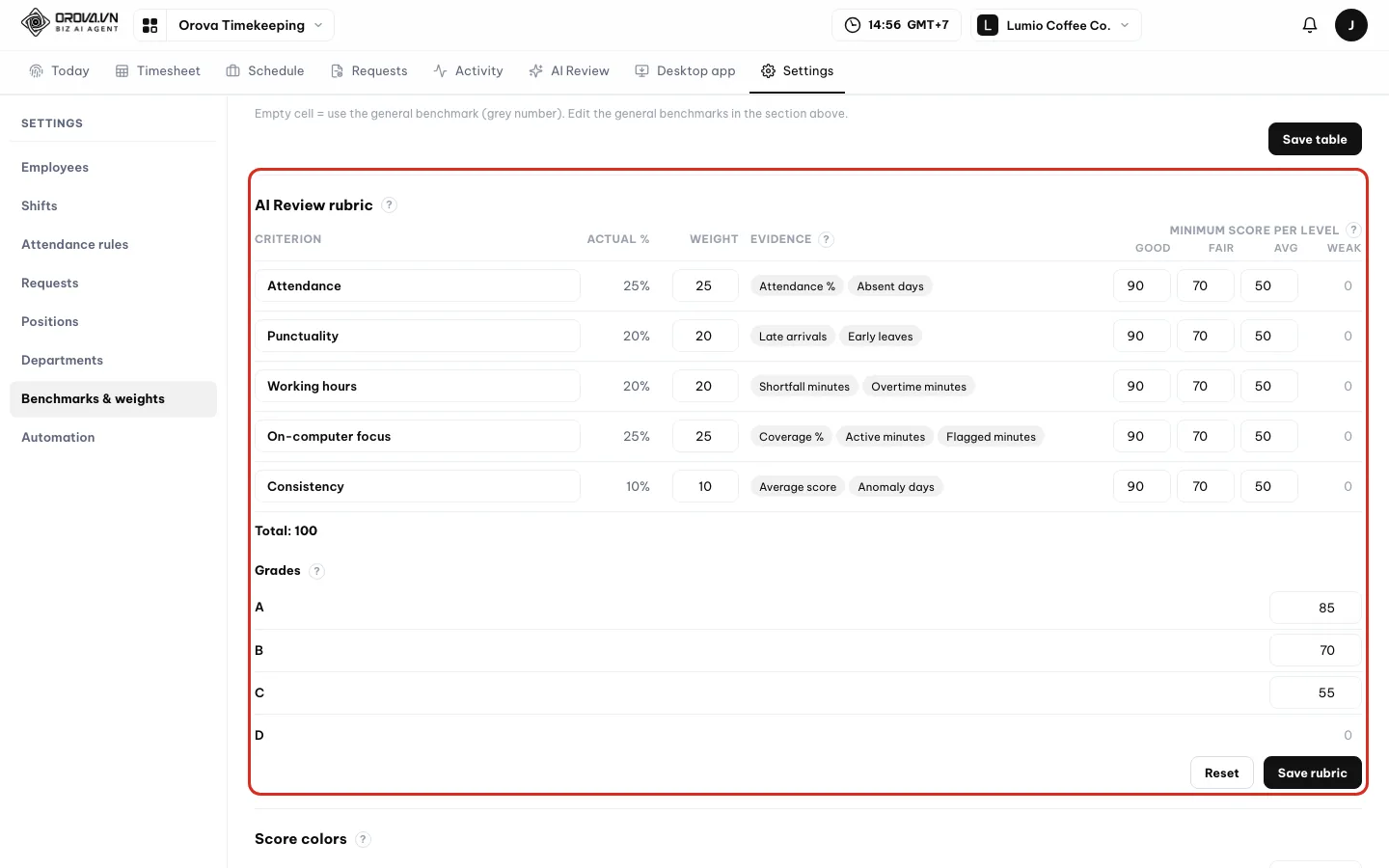This screenshot has height=868, width=1389.
Task: Click the Attendance criterion name field
Action: coord(418,285)
